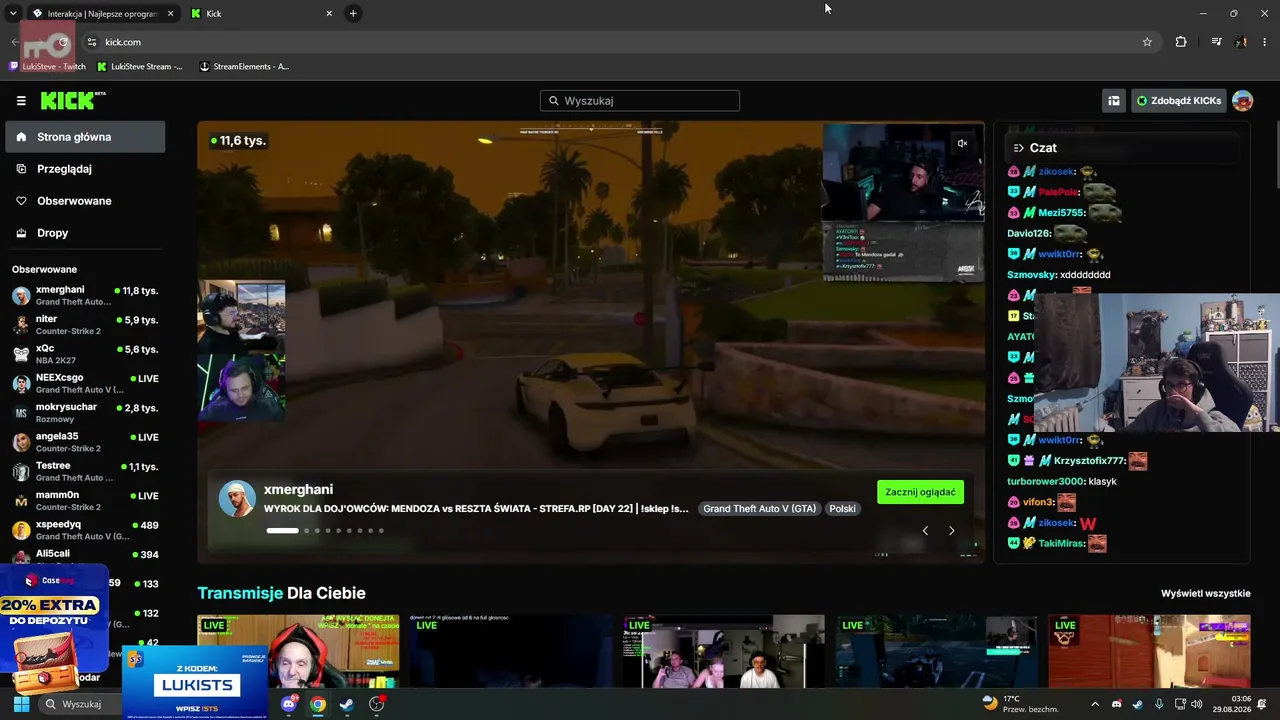
Task: Open the Windows Start menu
Action: point(20,704)
